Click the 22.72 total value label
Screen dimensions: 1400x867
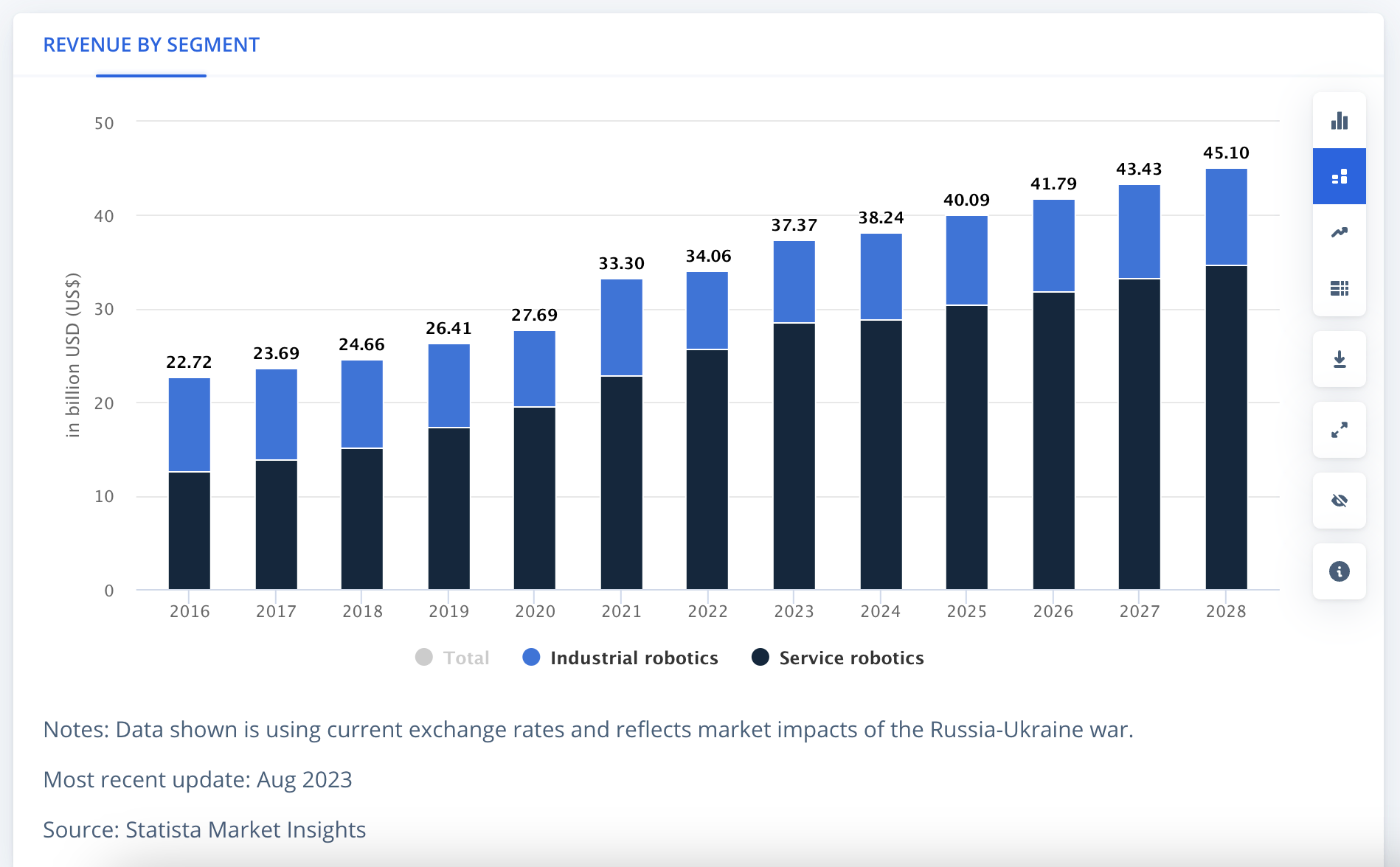189,362
